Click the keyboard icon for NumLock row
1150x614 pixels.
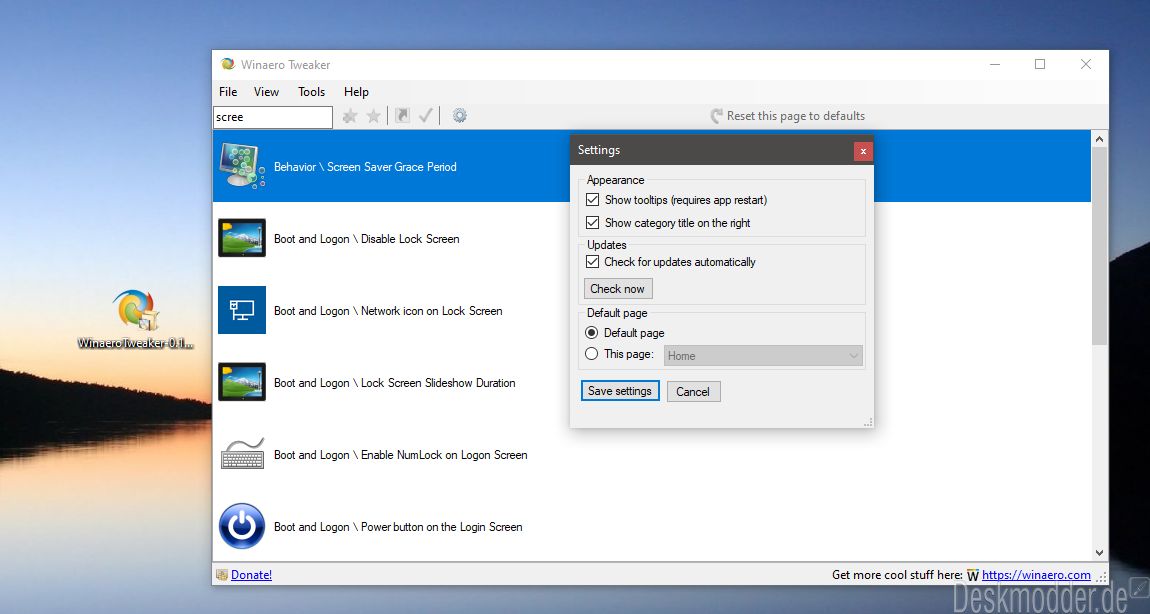click(242, 453)
